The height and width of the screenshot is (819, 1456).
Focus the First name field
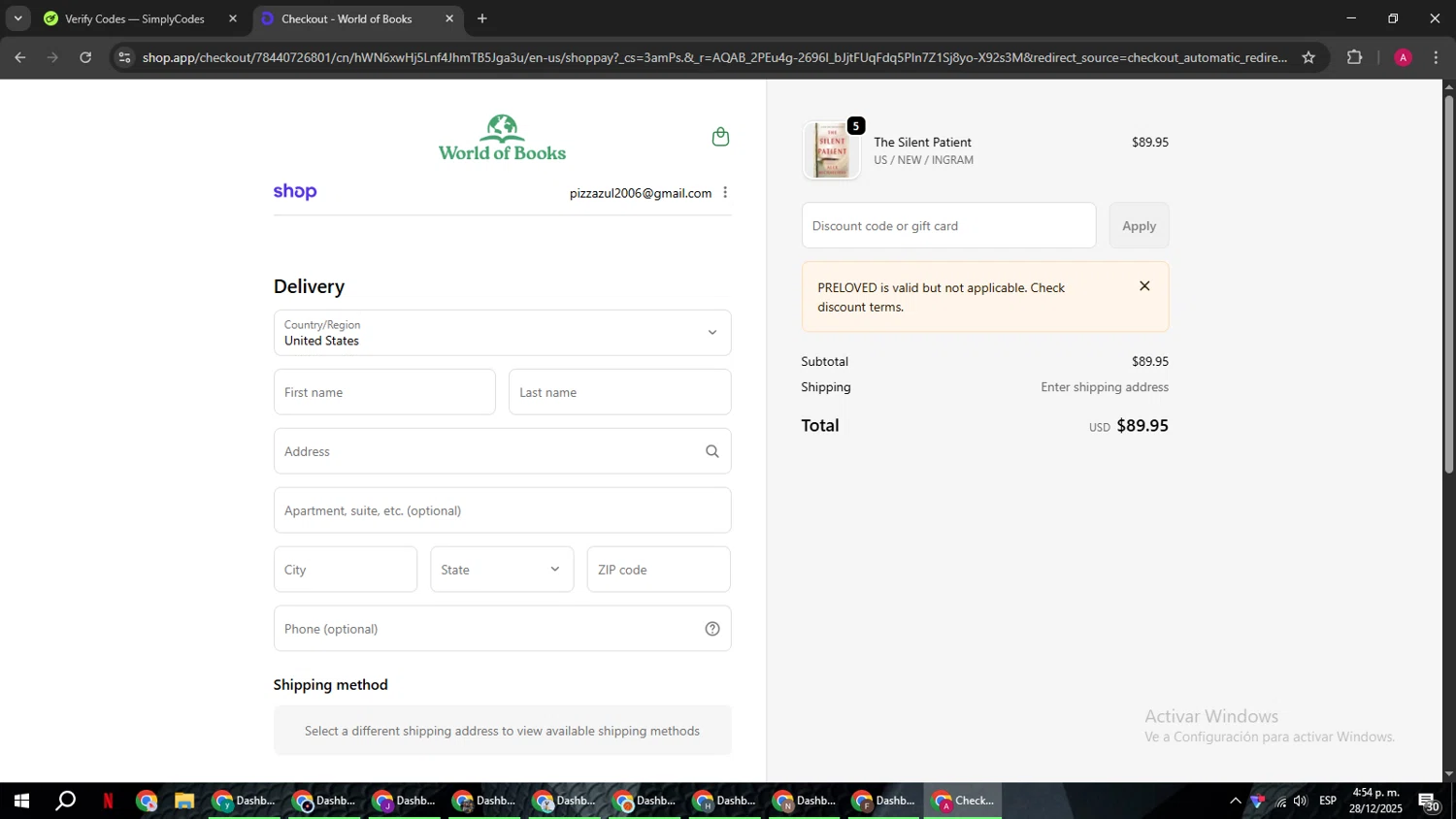tap(384, 392)
